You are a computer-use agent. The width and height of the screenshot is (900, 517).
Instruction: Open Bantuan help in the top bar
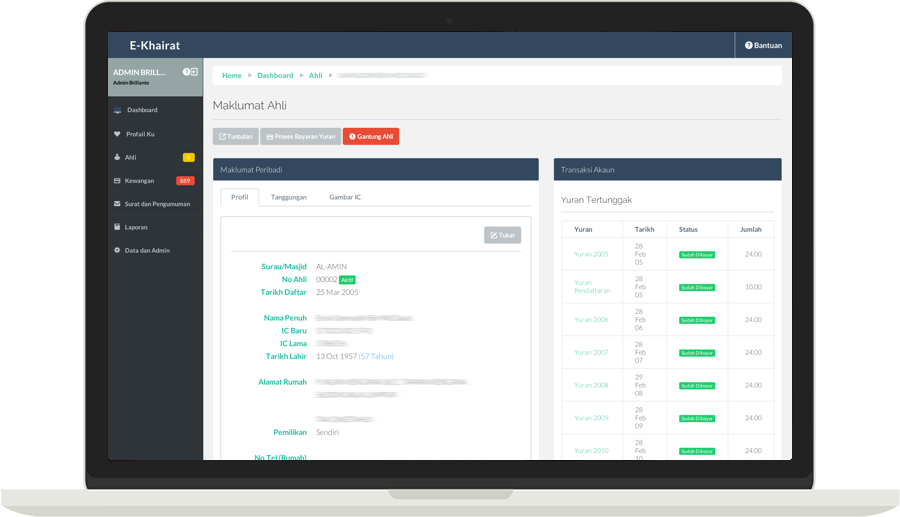(763, 45)
